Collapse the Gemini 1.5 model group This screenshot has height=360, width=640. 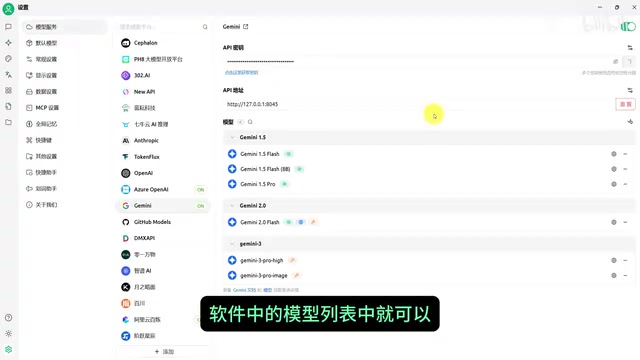232,138
